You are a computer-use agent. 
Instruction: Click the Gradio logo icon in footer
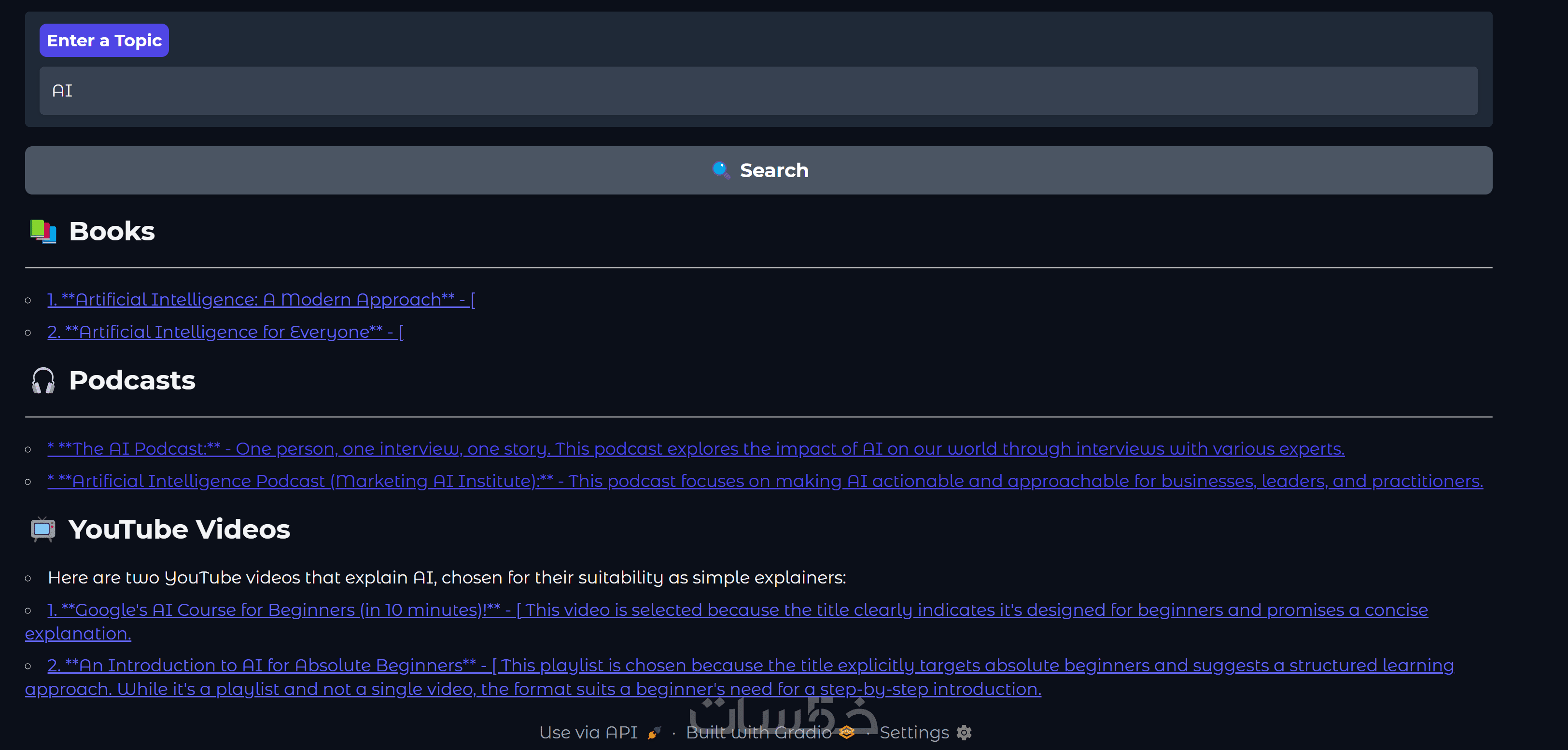tap(846, 732)
